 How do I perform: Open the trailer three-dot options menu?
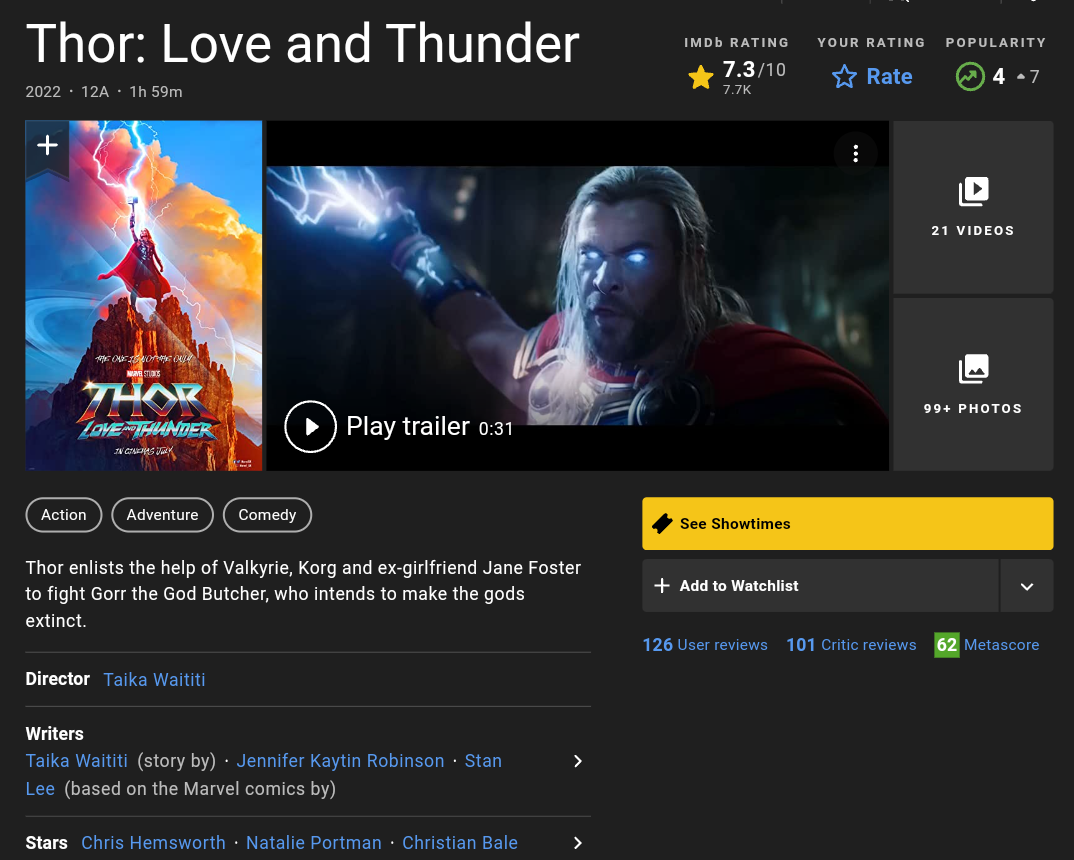(x=856, y=153)
